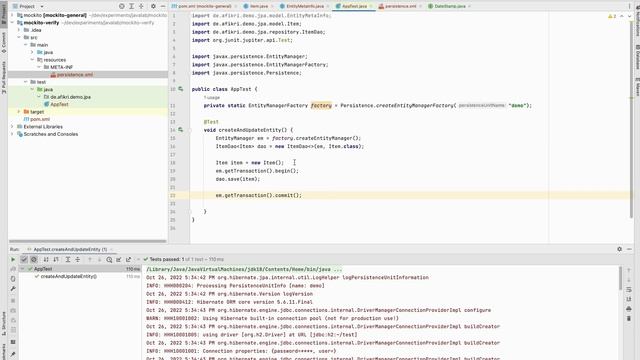Collapse AppTest node in test results
Screen dimensions: 640x360
tap(23, 269)
